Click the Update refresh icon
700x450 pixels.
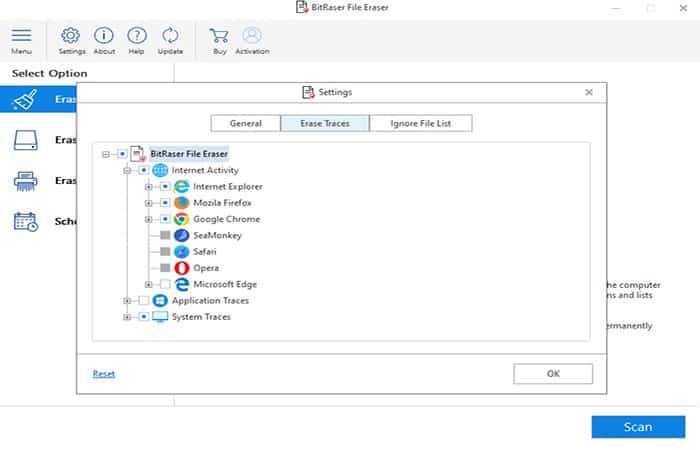click(170, 35)
